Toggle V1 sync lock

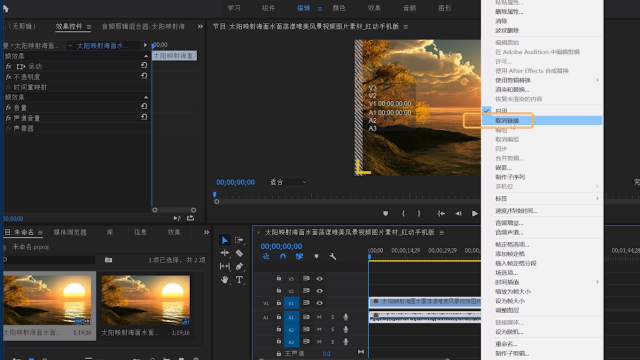306,303
